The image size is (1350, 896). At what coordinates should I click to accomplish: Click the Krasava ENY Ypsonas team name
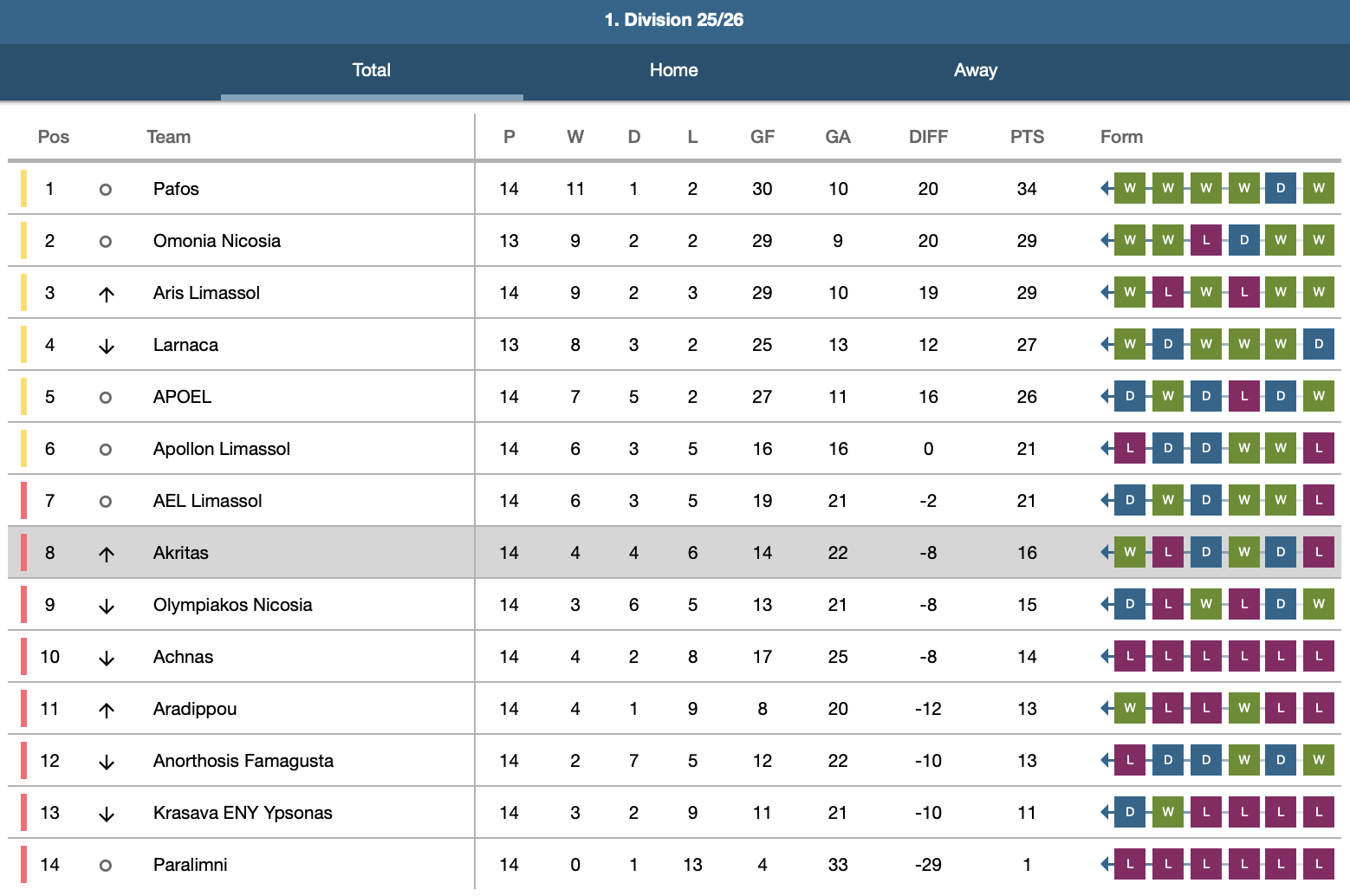243,813
